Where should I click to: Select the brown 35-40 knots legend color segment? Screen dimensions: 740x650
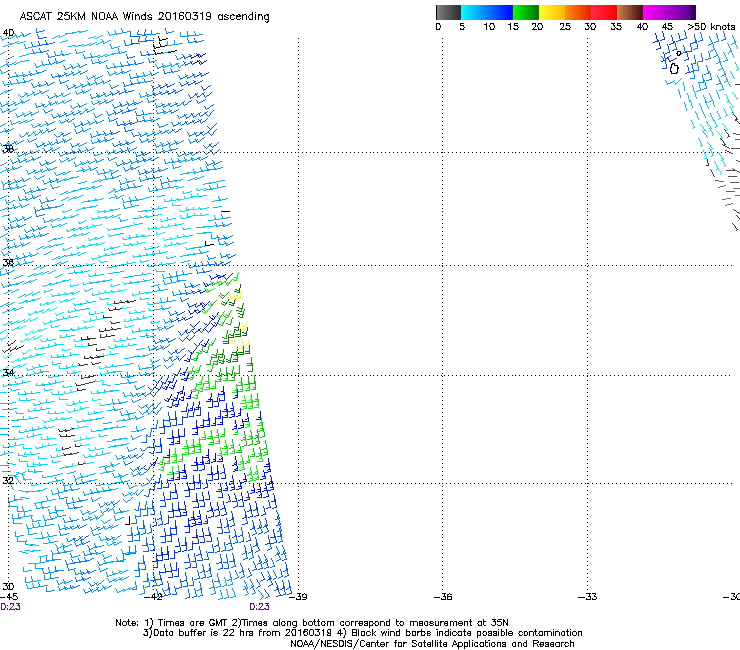(630, 12)
